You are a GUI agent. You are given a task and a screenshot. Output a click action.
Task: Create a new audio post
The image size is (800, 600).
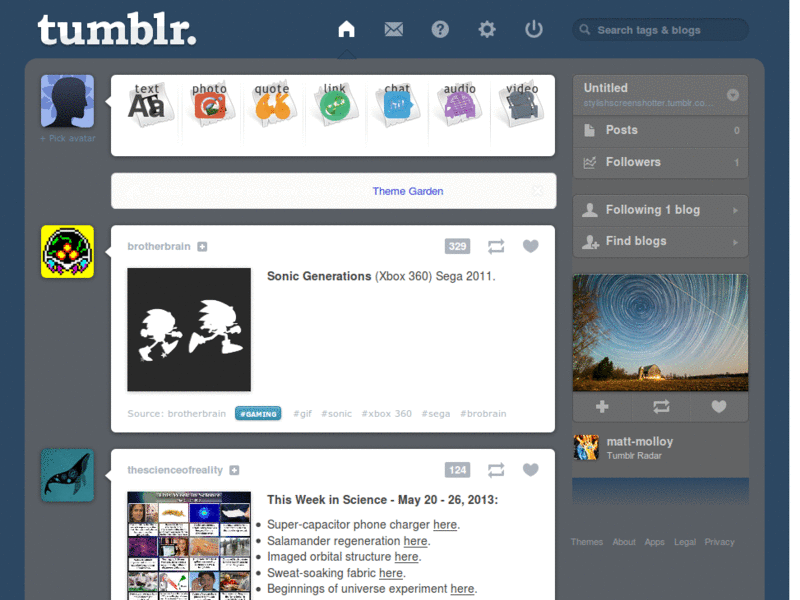click(460, 105)
